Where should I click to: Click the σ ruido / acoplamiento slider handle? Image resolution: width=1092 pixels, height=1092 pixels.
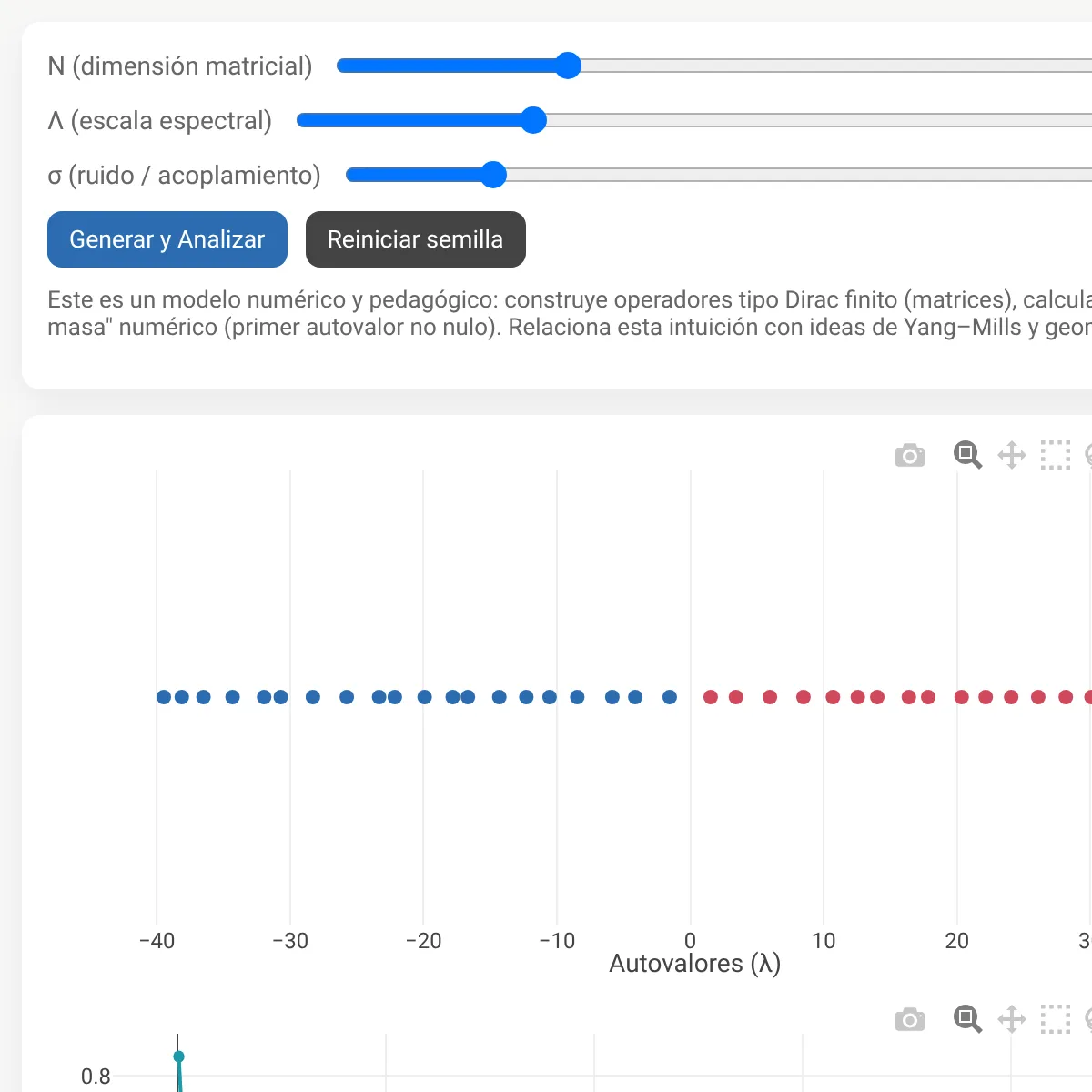[493, 175]
